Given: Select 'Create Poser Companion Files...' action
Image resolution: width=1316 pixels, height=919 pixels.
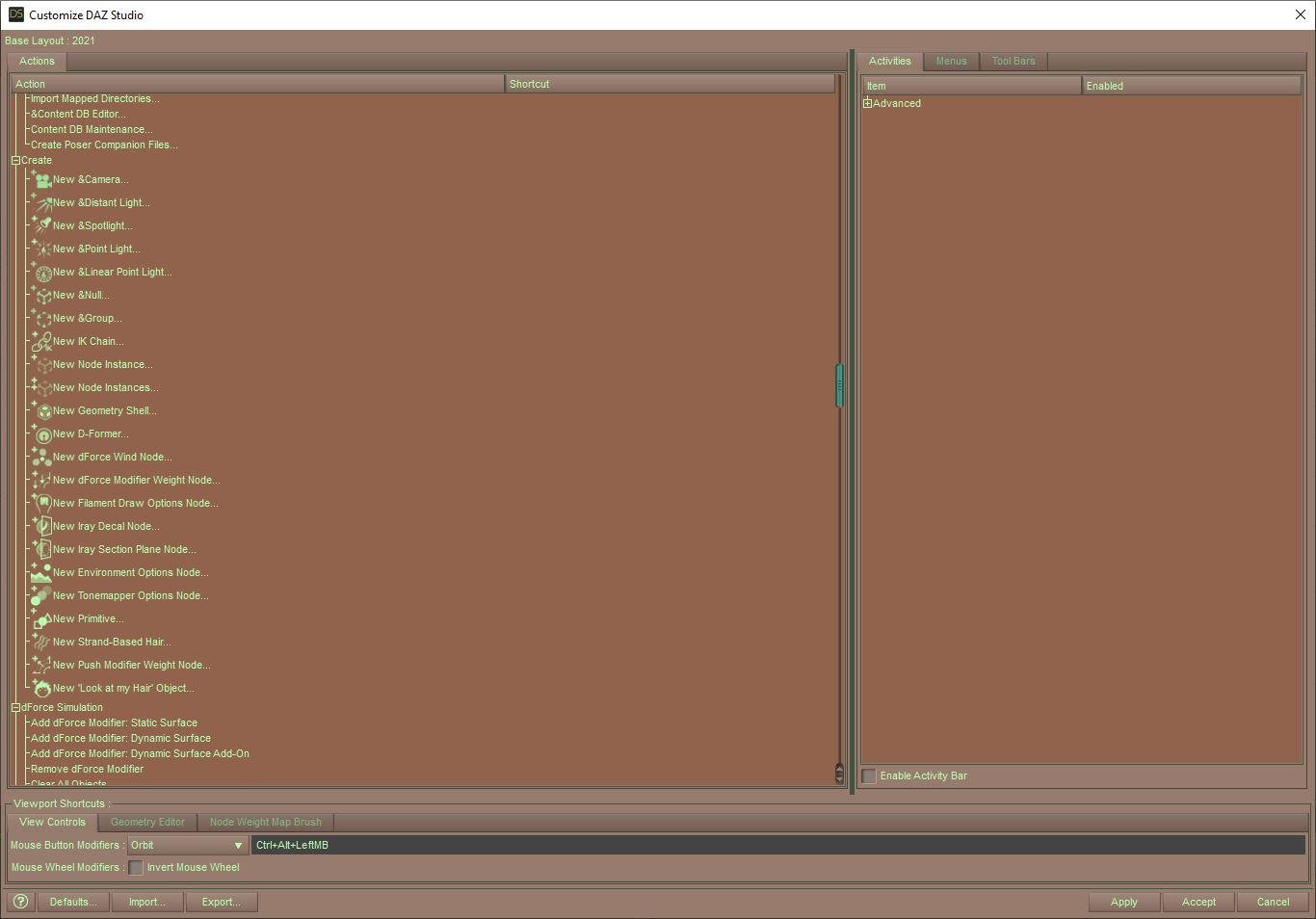Looking at the screenshot, I should [104, 145].
